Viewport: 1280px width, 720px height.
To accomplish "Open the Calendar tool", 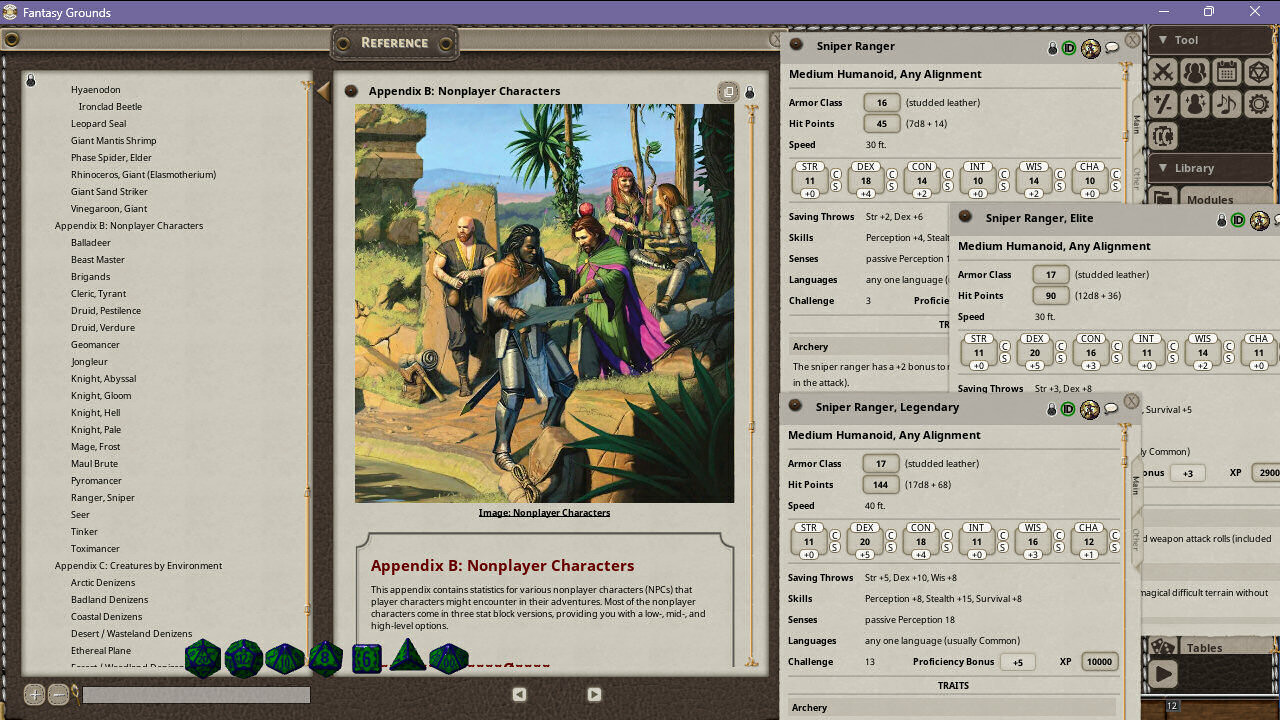I will tap(1227, 72).
